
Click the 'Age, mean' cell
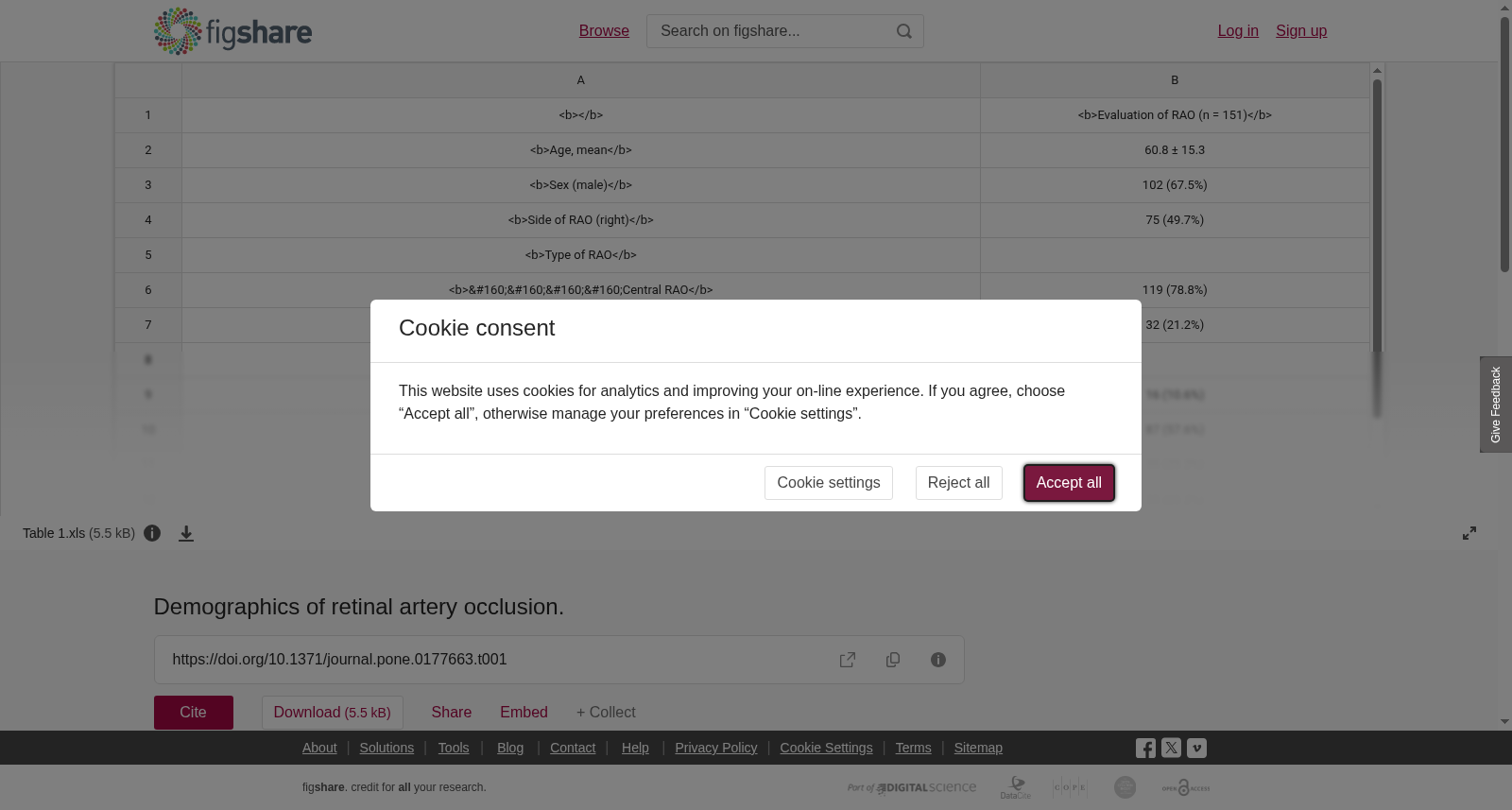pos(581,150)
